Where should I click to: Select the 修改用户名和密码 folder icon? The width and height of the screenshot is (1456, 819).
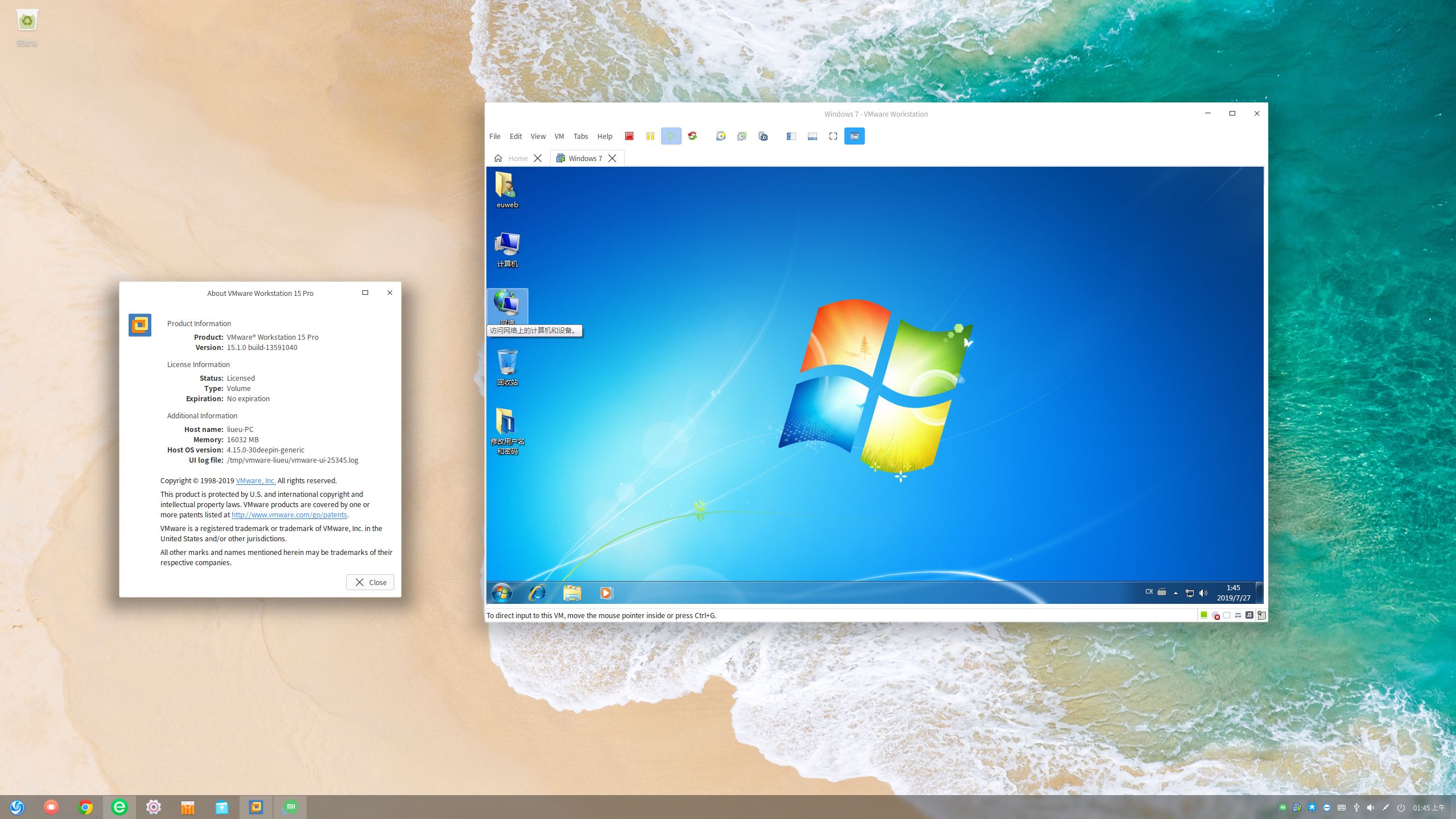point(507,431)
